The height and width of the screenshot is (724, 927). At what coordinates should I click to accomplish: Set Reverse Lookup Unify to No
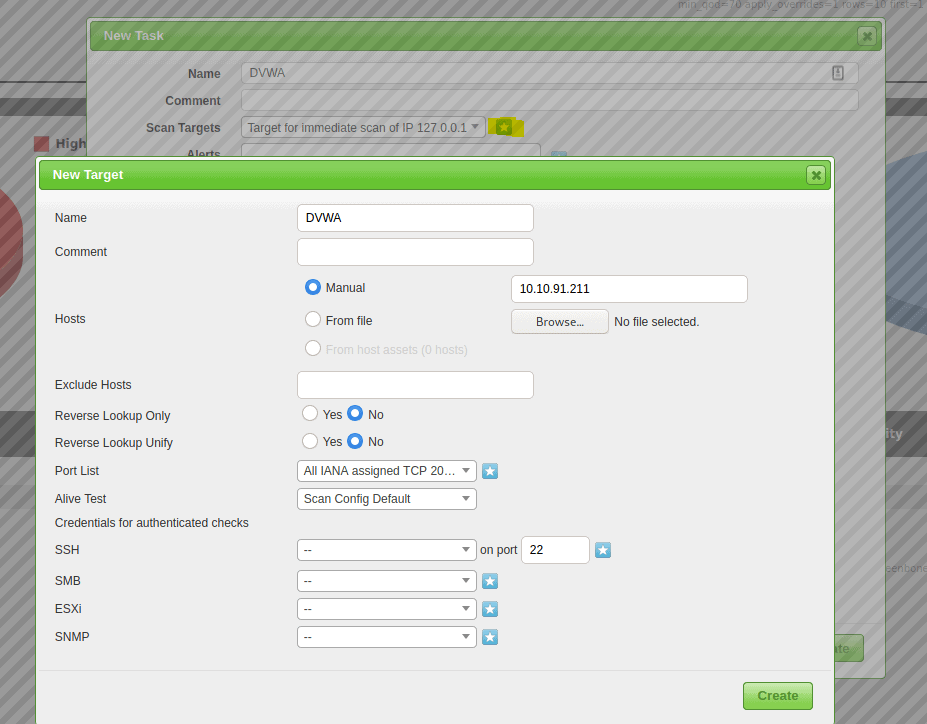click(355, 441)
